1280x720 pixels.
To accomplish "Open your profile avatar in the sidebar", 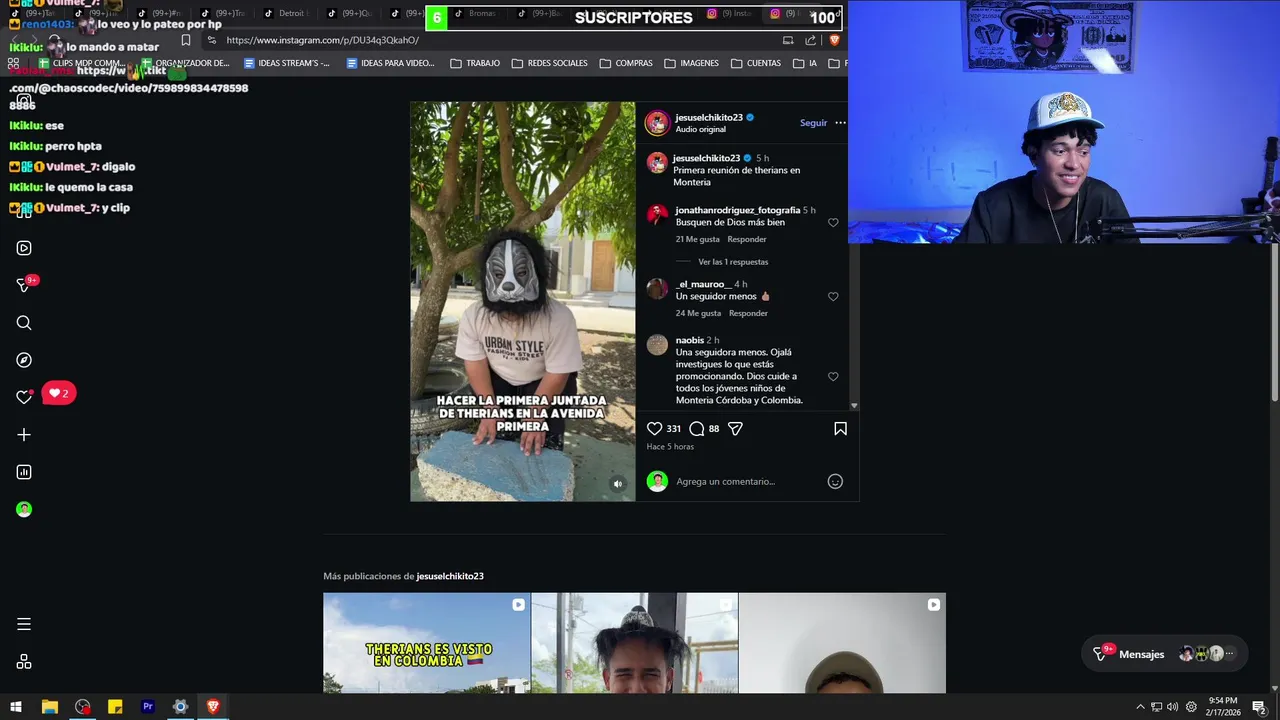I will coord(24,509).
